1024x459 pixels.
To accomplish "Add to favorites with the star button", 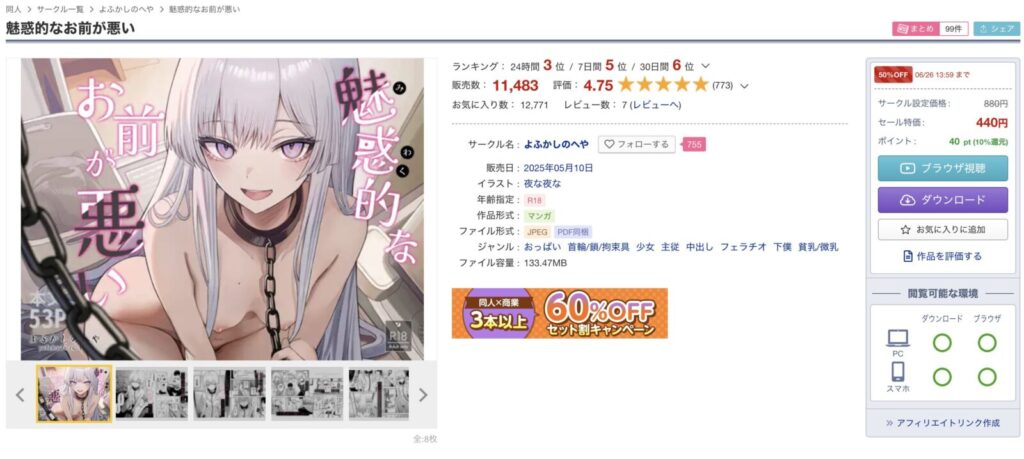I will (942, 230).
